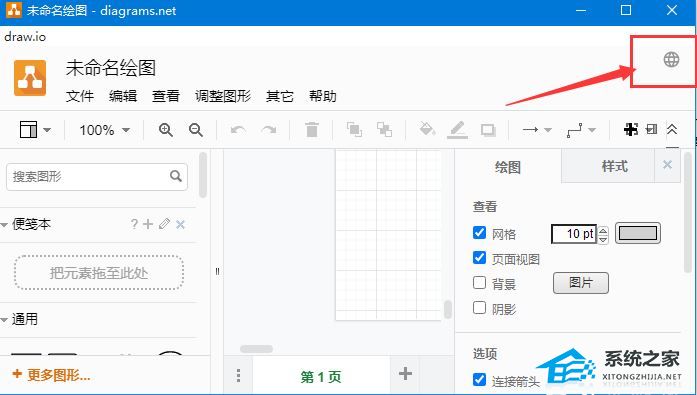Click the grid size 10 pt field
This screenshot has height=395, width=697.
tap(574, 234)
